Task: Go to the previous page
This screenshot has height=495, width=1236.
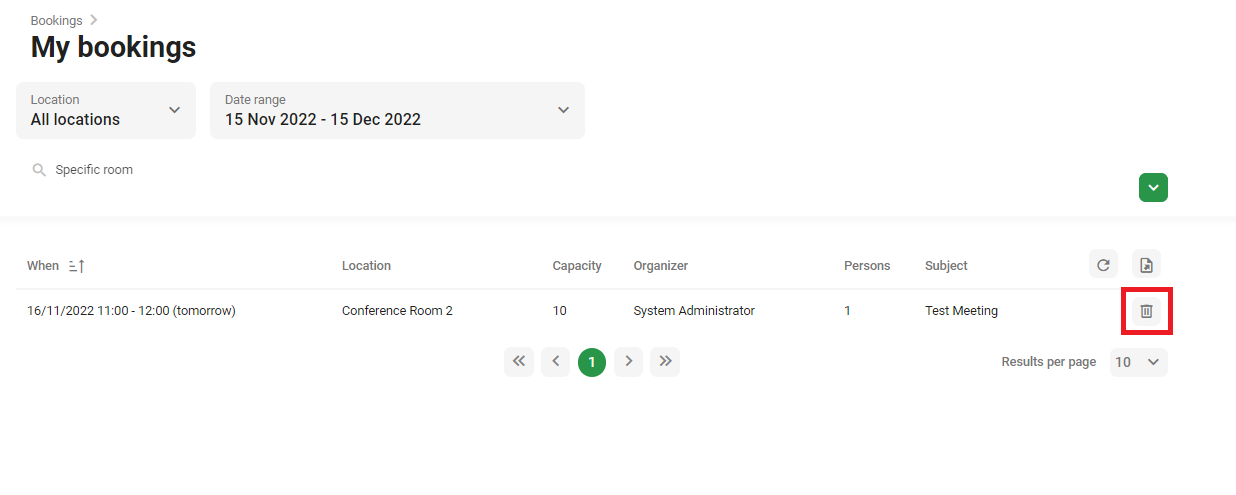Action: point(555,362)
